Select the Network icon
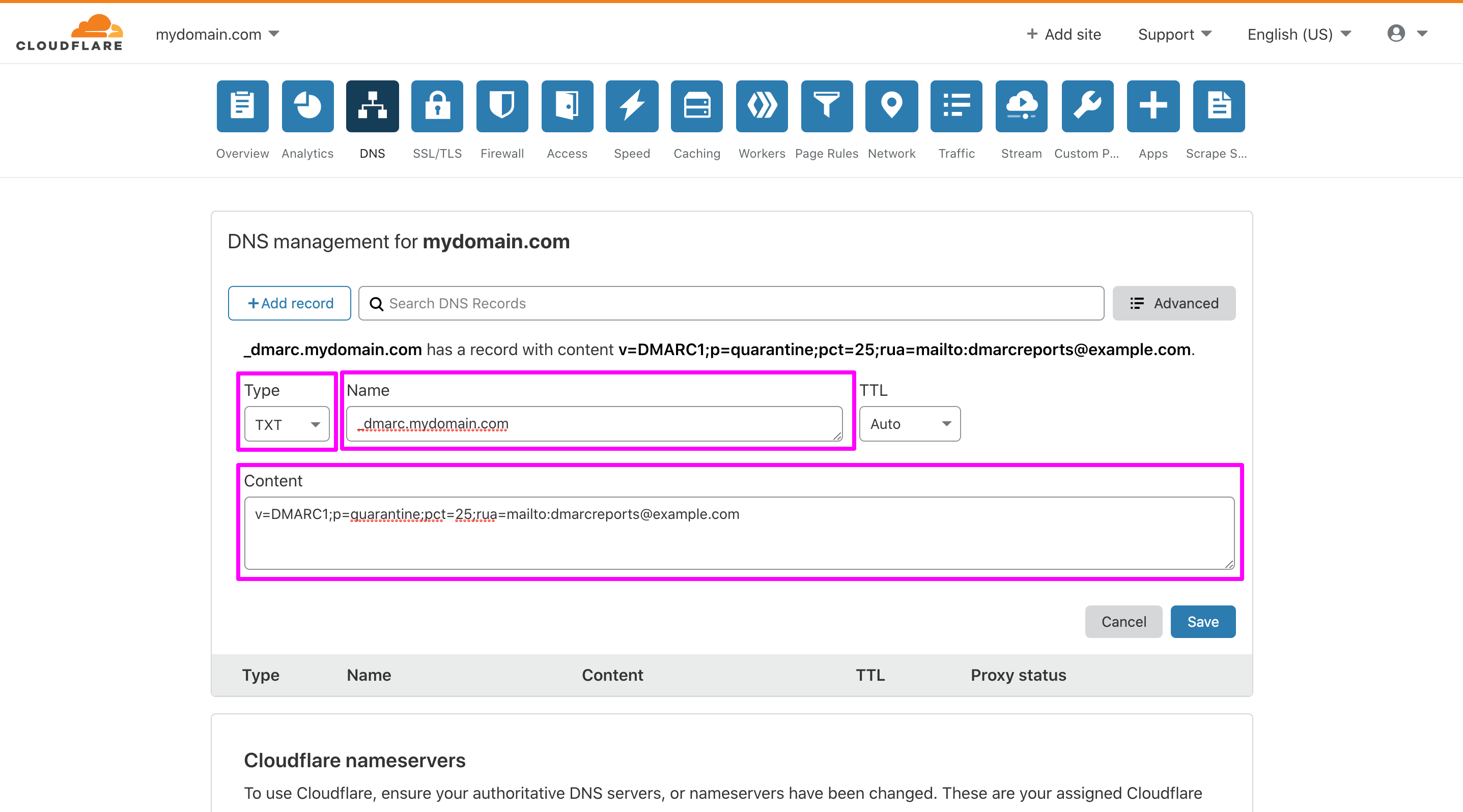 [891, 106]
